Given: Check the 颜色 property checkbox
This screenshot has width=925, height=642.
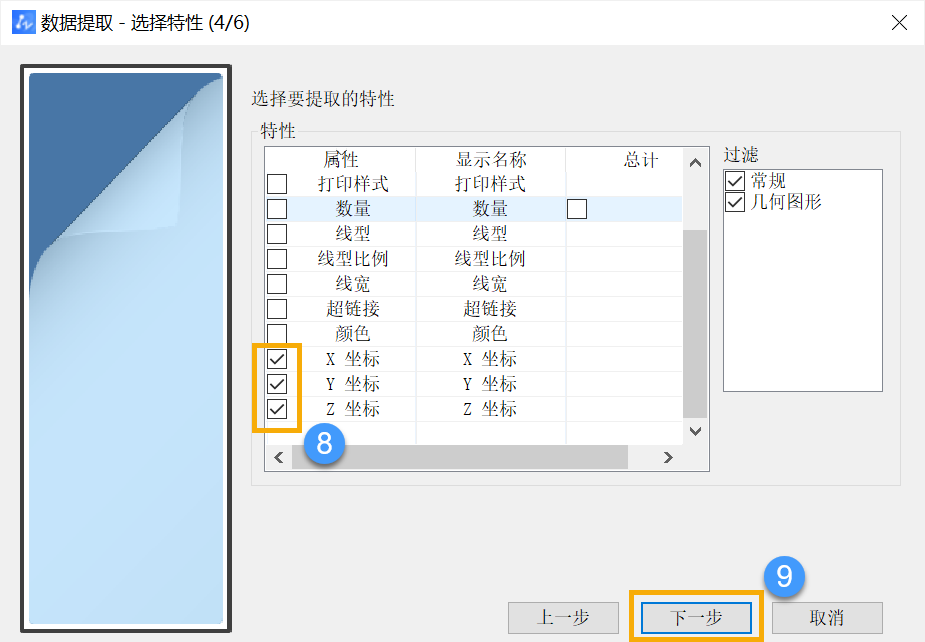Looking at the screenshot, I should [277, 333].
